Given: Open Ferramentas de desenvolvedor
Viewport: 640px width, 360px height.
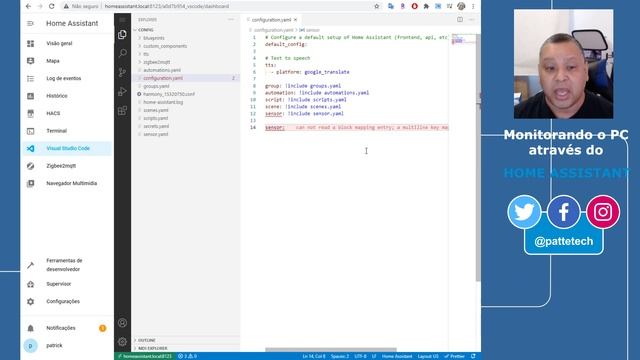Looking at the screenshot, I should click(x=66, y=265).
